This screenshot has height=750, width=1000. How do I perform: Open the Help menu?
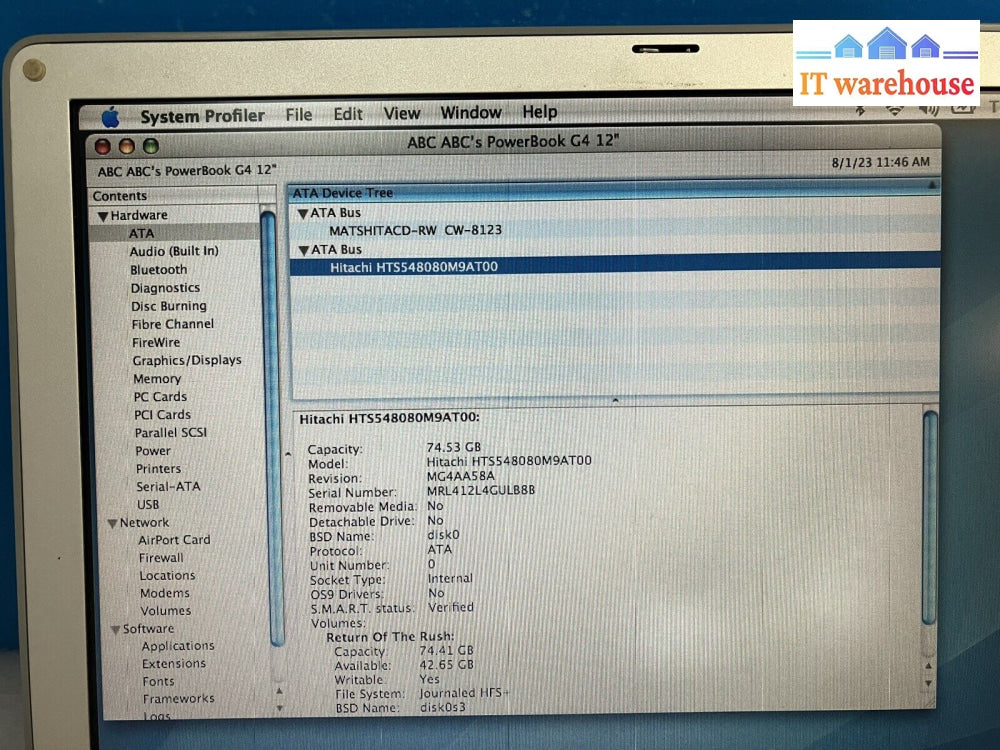539,112
